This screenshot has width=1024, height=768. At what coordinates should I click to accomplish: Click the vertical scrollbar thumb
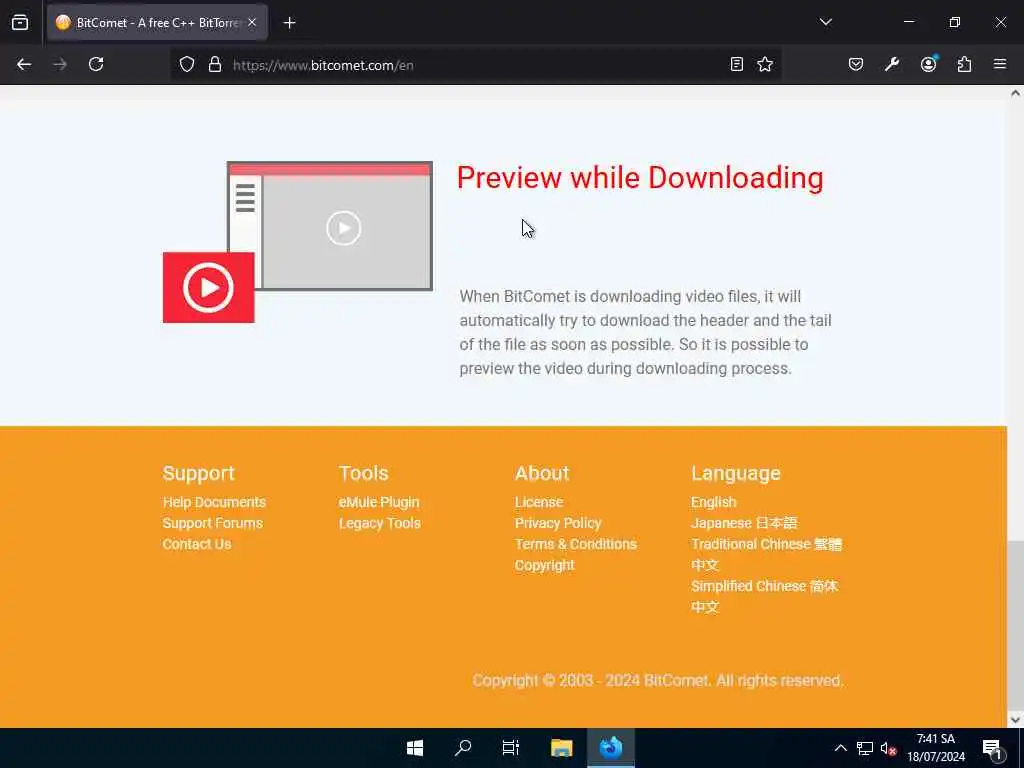1015,624
